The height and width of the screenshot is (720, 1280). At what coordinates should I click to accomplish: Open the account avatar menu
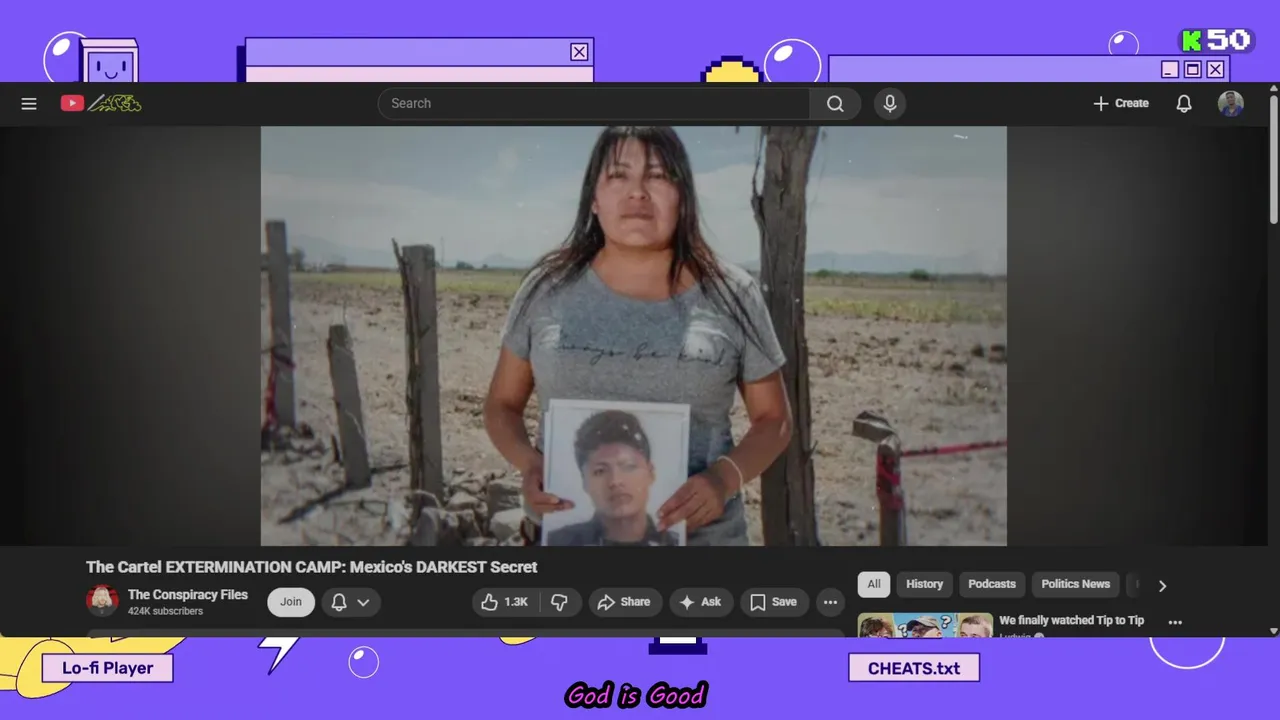(1231, 103)
